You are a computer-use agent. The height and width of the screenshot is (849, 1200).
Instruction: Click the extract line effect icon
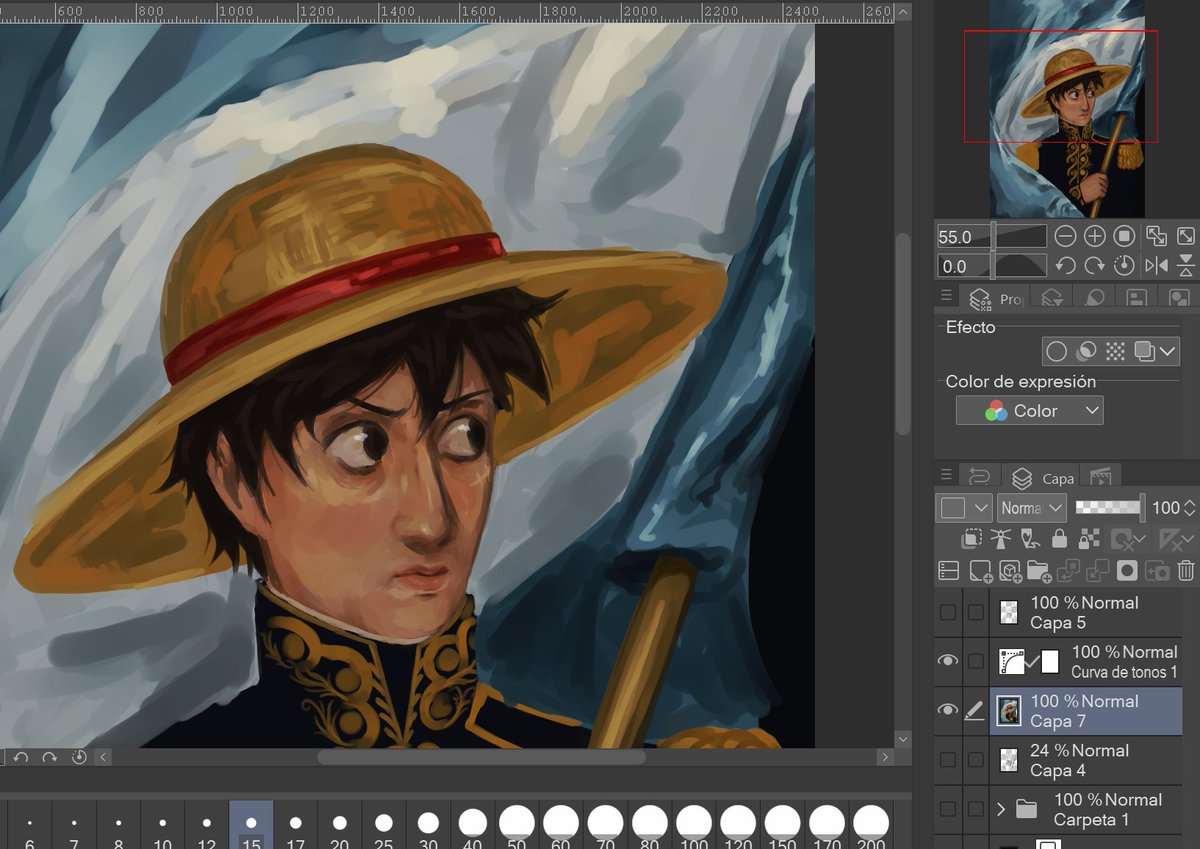1086,351
